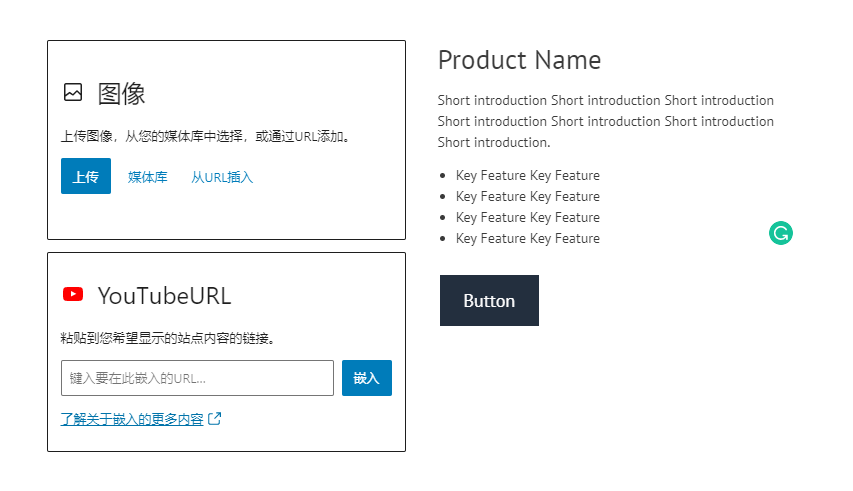The image size is (853, 491).
Task: Open the 了解关于嵌入的更多内容 link
Action: (x=132, y=419)
